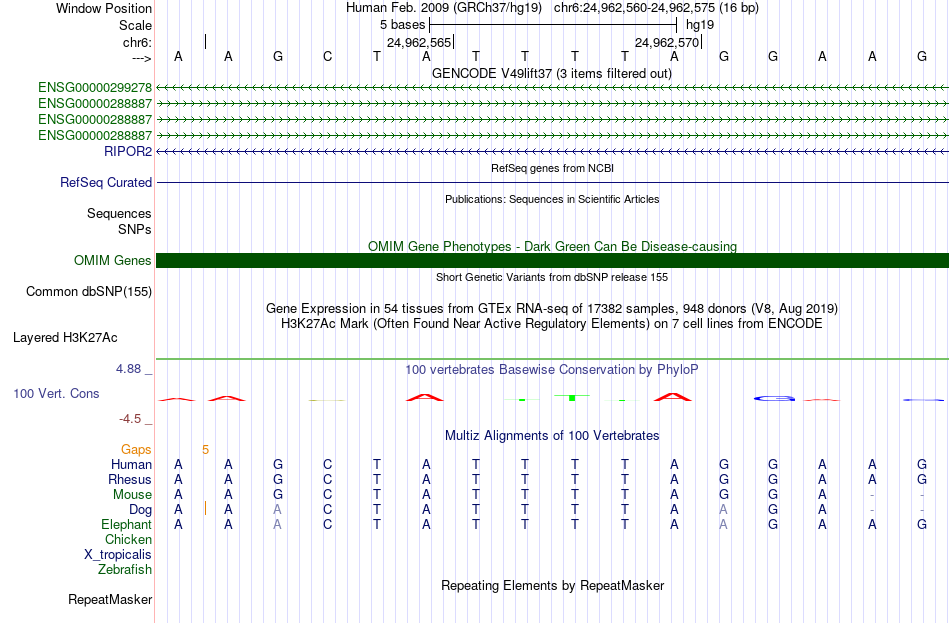The image size is (950, 623).
Task: Open 'Short Genetic Variants from dbSNP release 155' title
Action: click(552, 277)
